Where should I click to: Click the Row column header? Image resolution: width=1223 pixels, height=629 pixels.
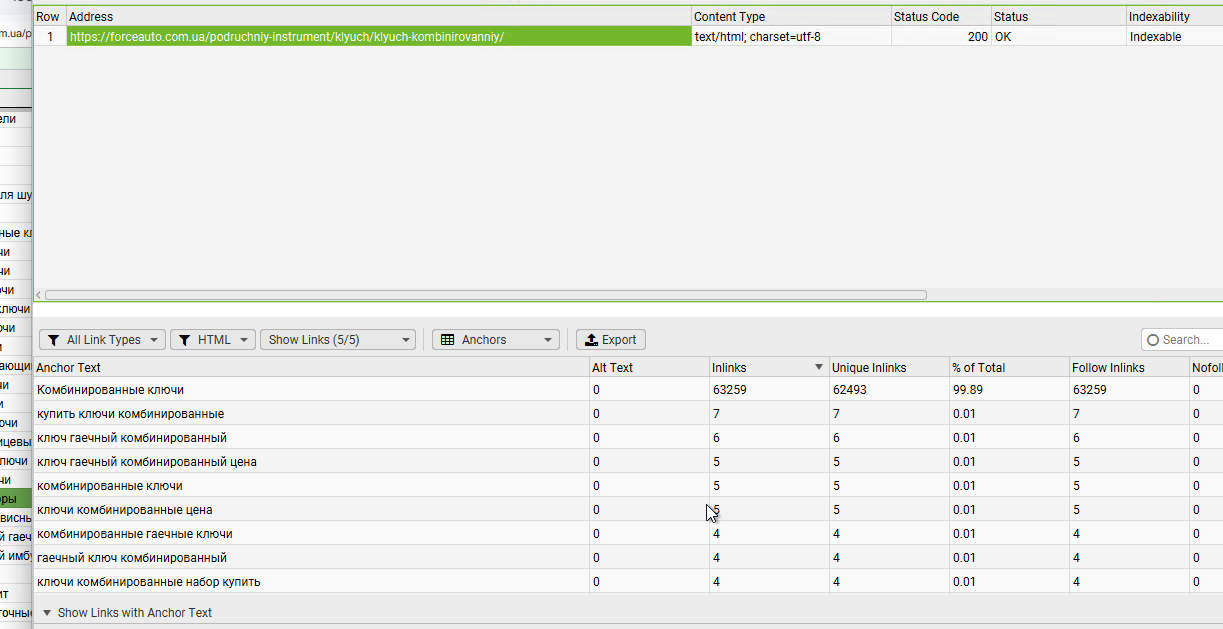point(50,17)
